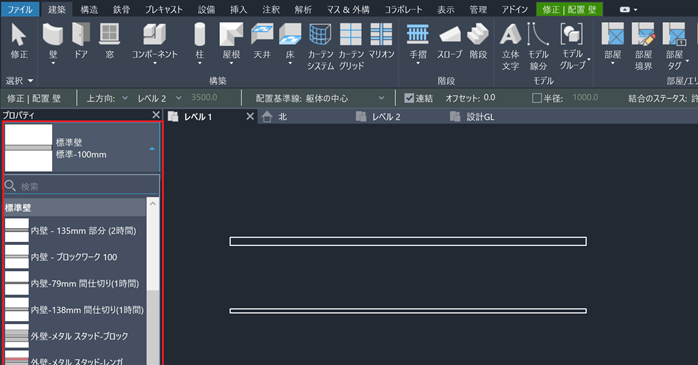Choose wall type 内壁 - 135mm 部分 (2時間)
698x365 pixels.
pos(74,230)
